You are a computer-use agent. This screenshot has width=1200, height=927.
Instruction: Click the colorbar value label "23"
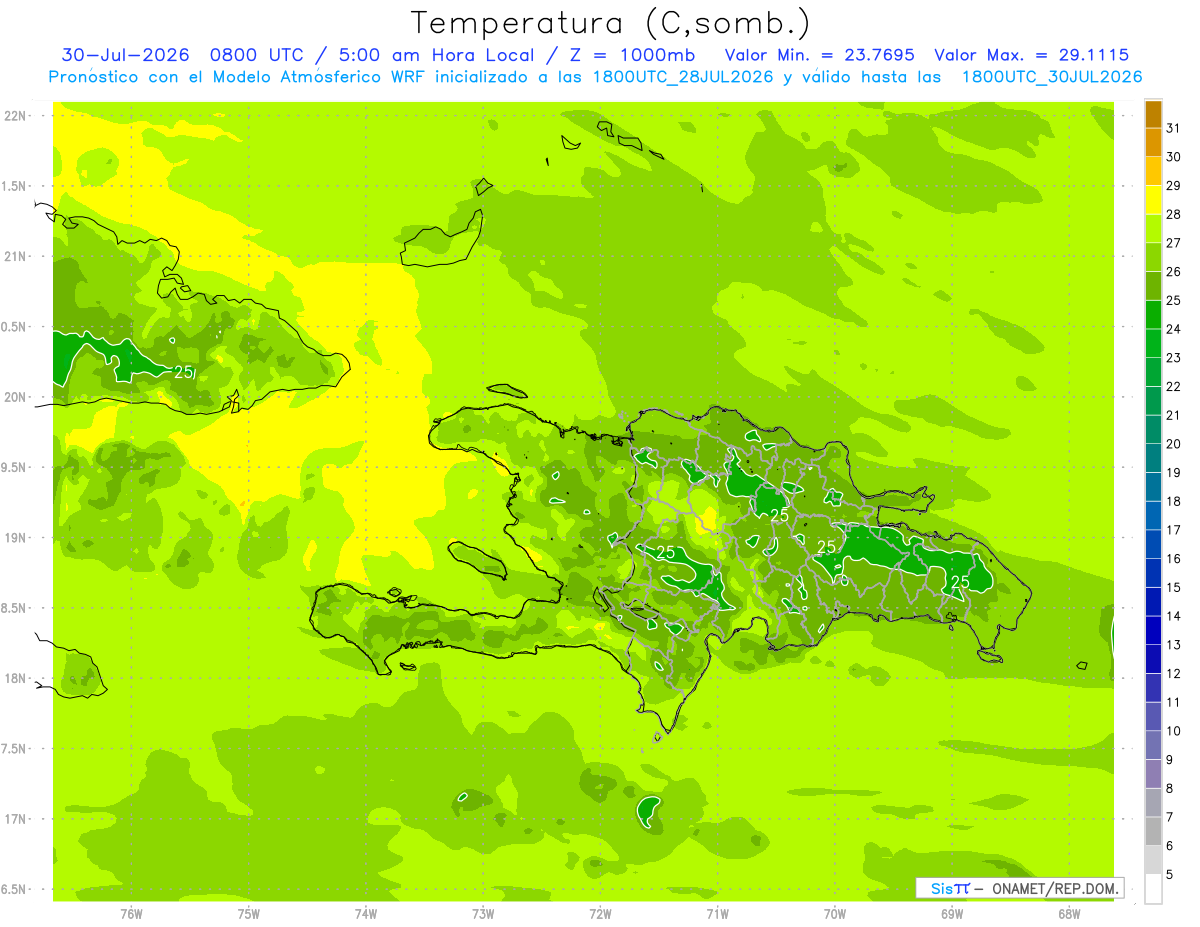1174,357
